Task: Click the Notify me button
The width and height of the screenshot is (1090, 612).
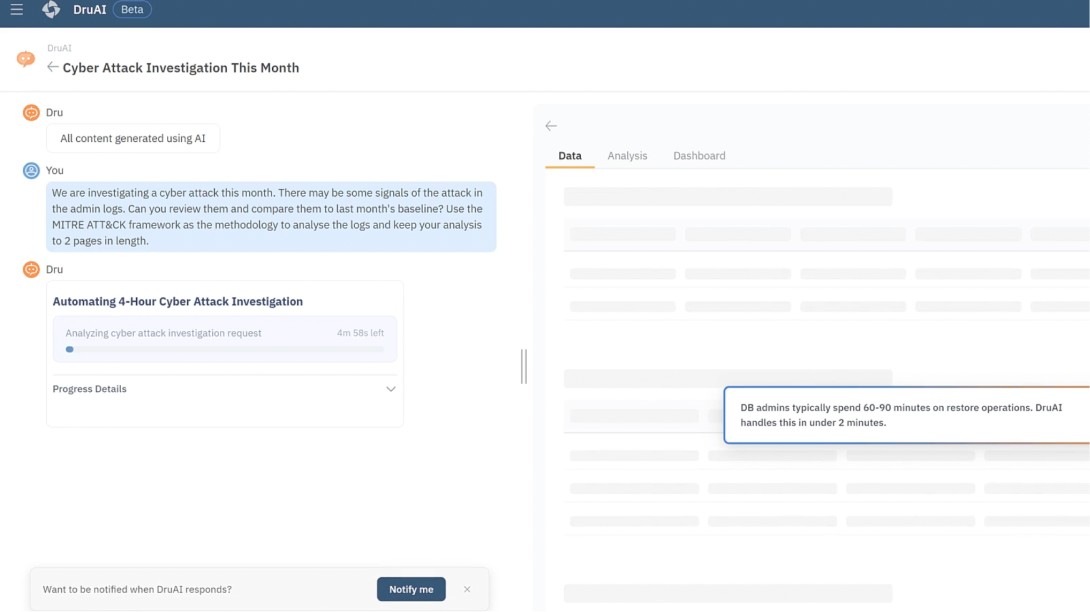Action: point(411,589)
